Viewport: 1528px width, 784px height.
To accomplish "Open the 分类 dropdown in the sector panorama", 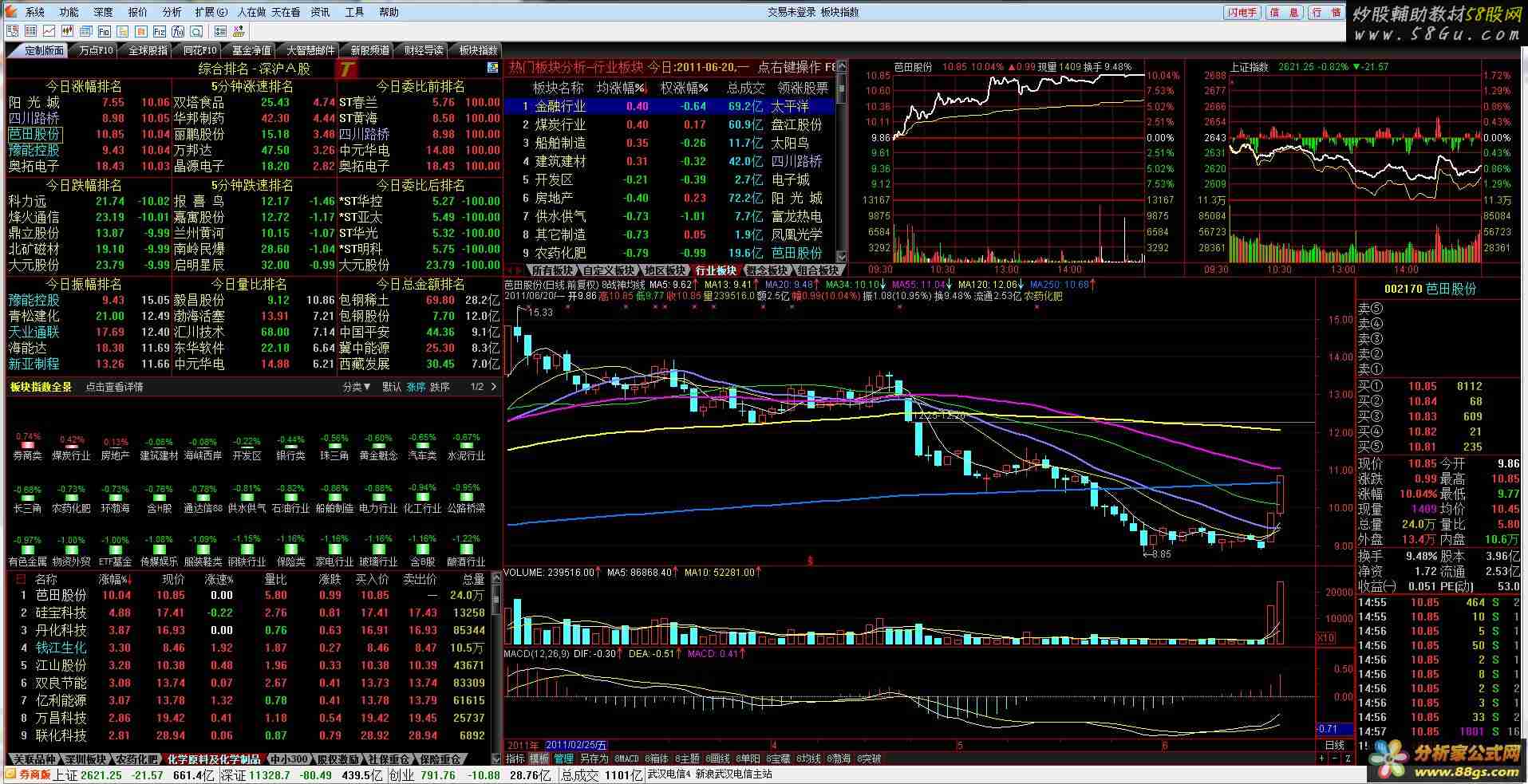I will [357, 387].
